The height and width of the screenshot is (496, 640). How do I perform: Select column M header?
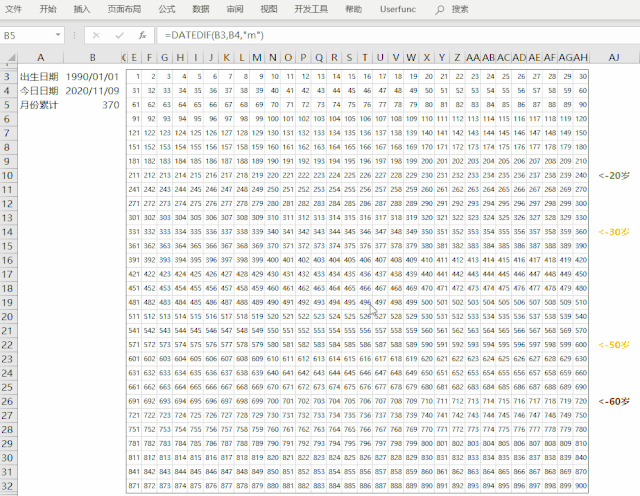[257, 58]
